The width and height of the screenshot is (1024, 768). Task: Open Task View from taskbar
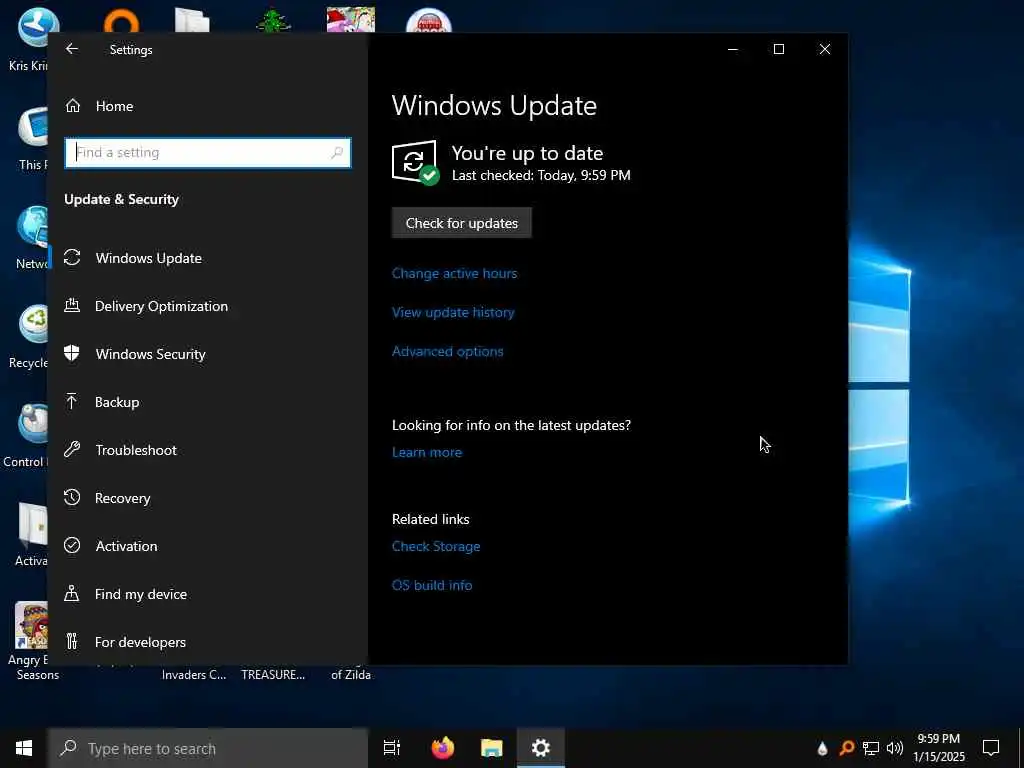[x=392, y=748]
